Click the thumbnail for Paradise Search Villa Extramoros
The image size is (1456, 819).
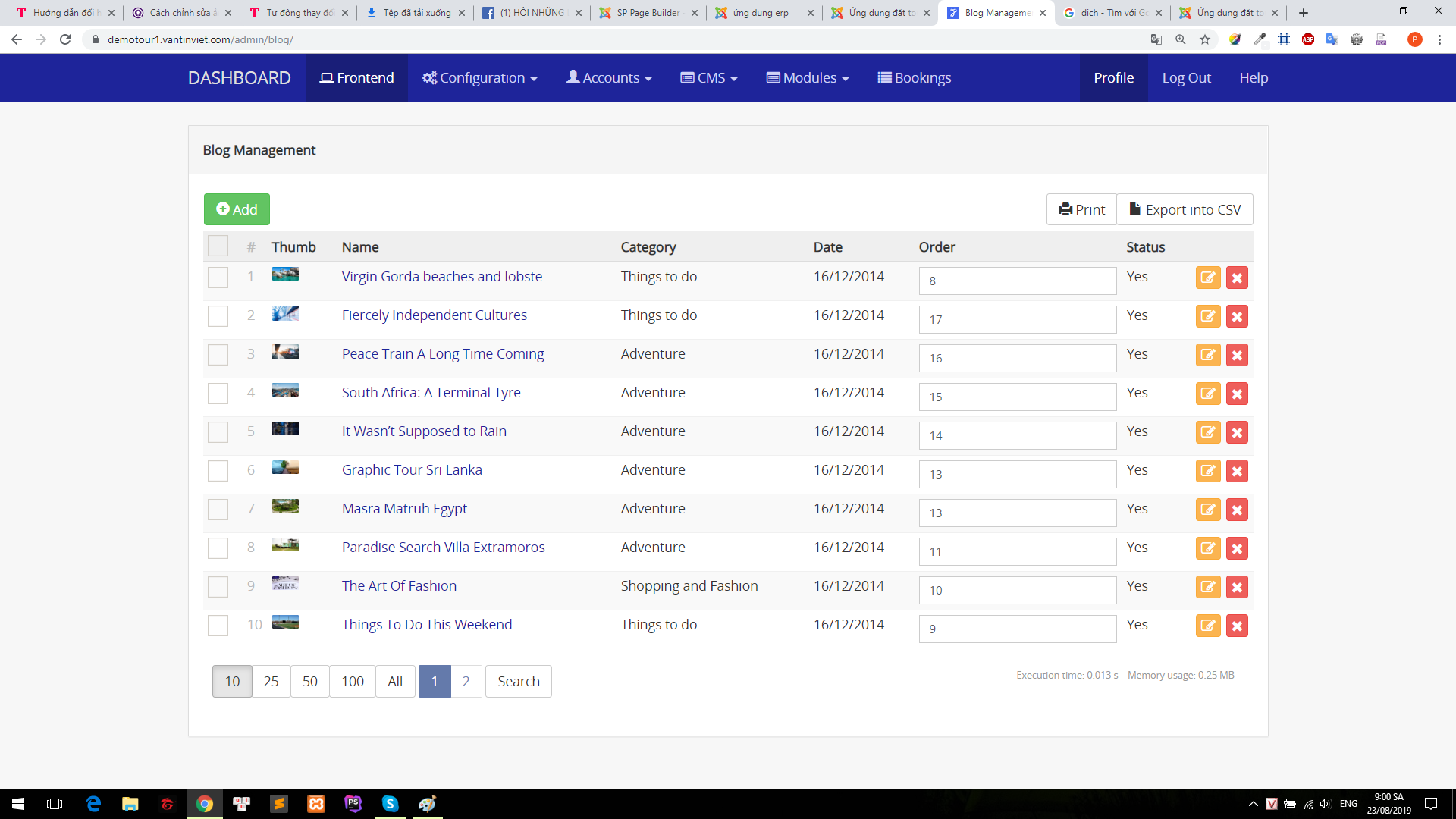[285, 544]
